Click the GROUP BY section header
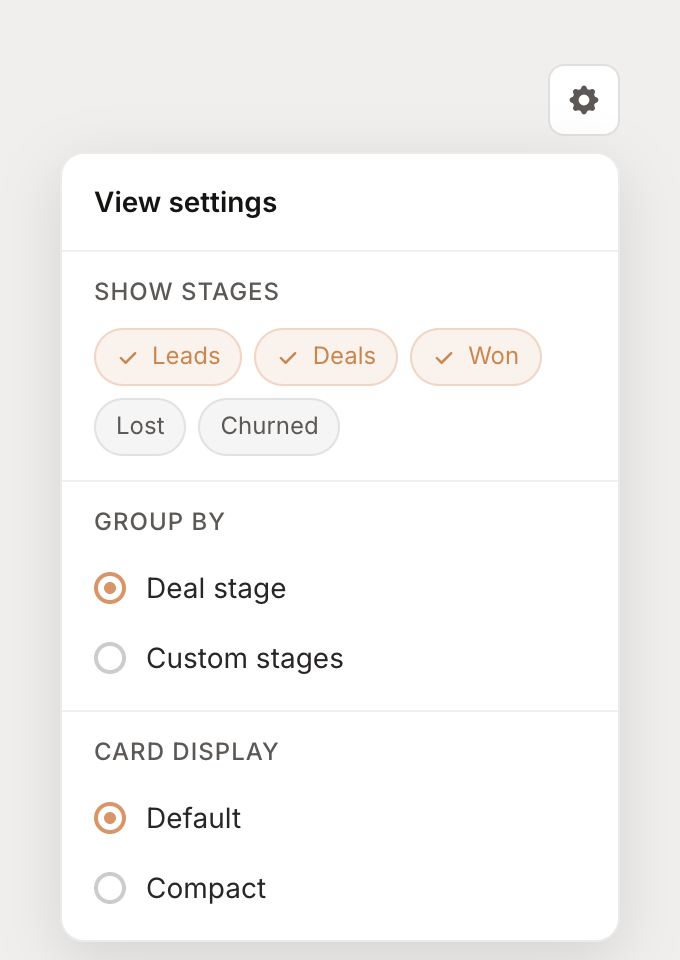 160,521
